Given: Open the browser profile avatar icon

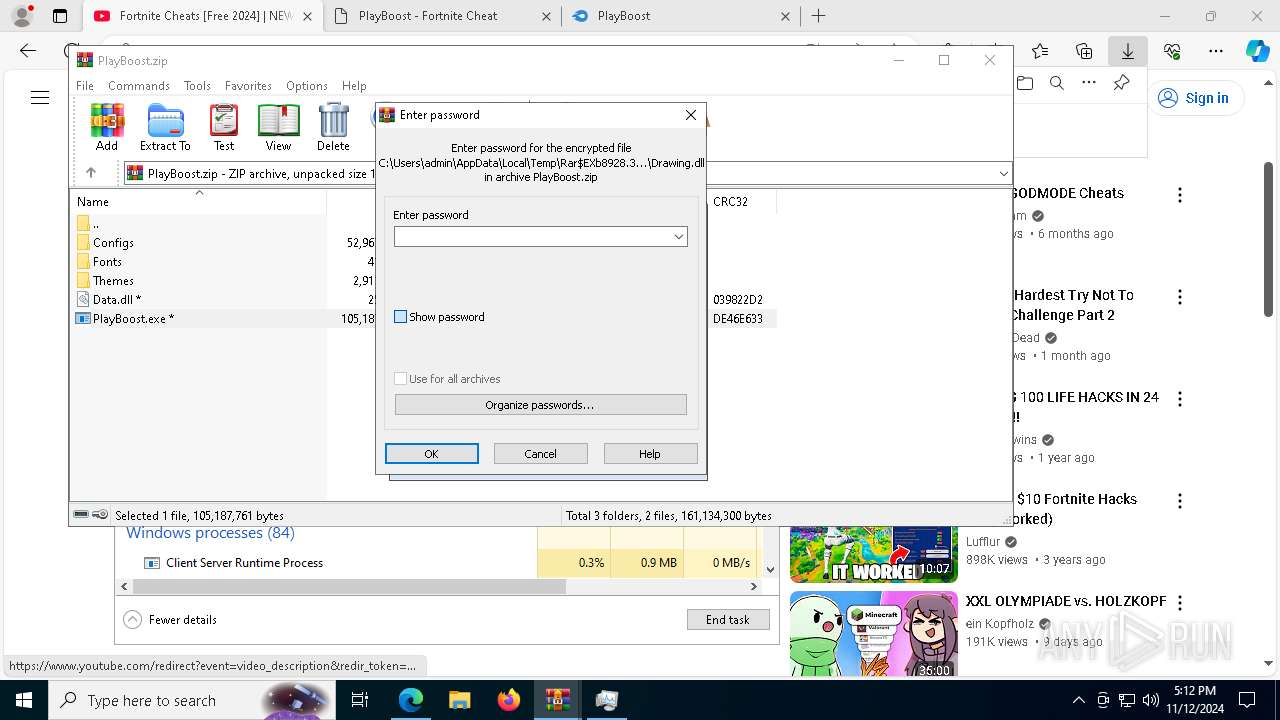Looking at the screenshot, I should (22, 16).
